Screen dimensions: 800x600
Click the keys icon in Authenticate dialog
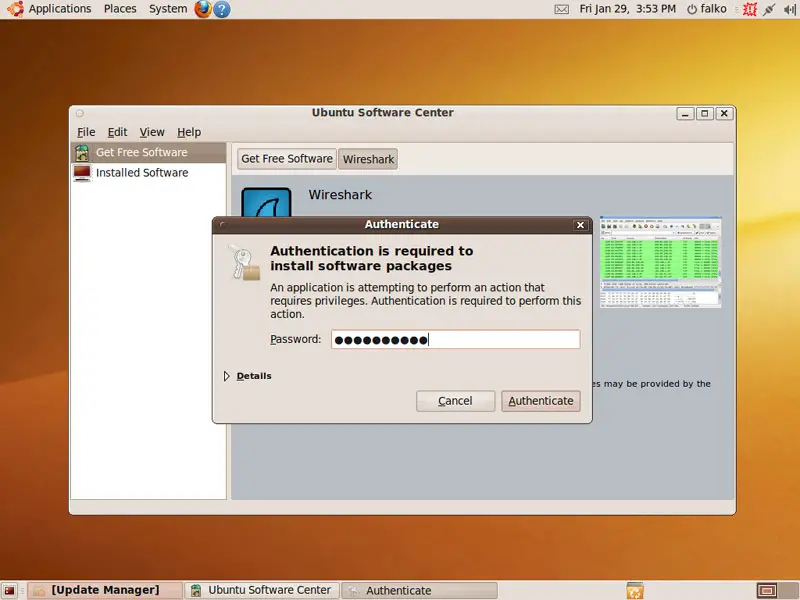[243, 262]
